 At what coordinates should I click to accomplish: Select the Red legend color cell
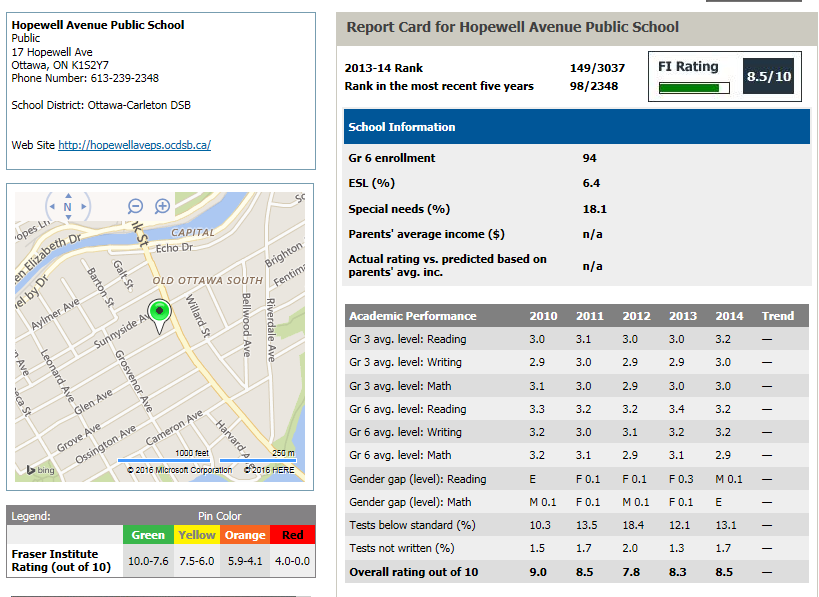click(293, 535)
